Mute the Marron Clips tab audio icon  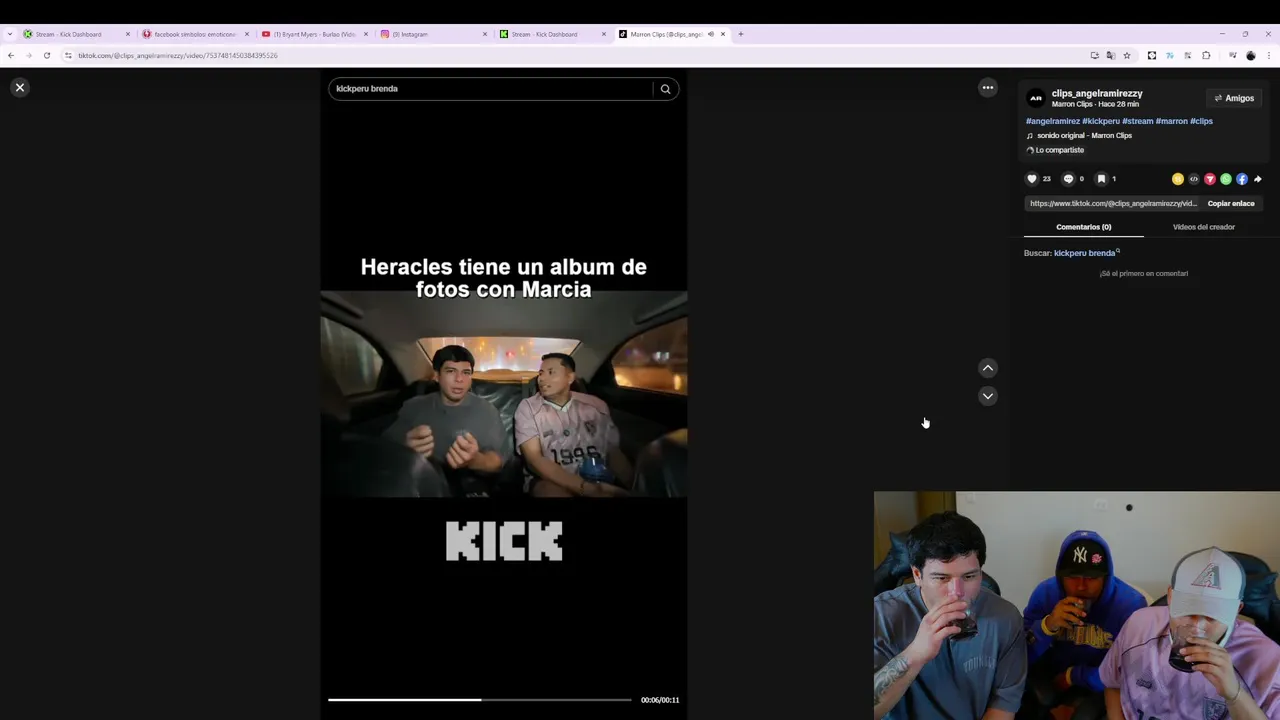pyautogui.click(x=711, y=34)
